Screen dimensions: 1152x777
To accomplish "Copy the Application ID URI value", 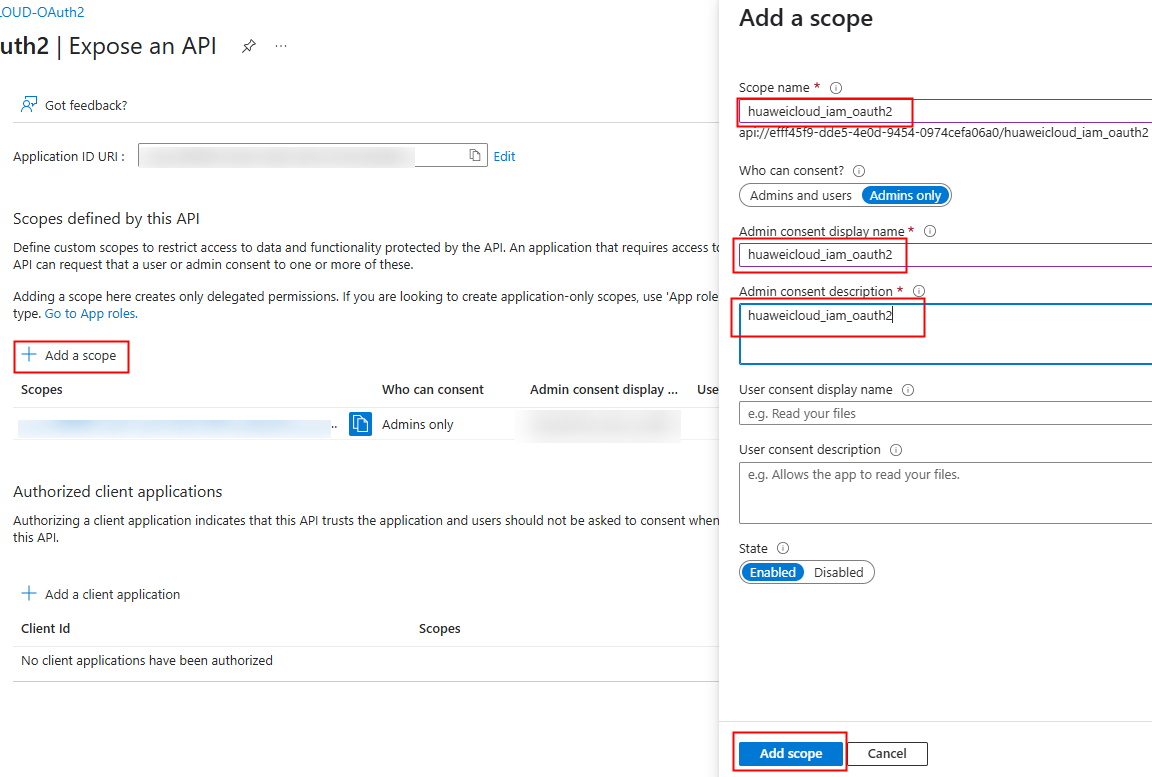I will 475,155.
